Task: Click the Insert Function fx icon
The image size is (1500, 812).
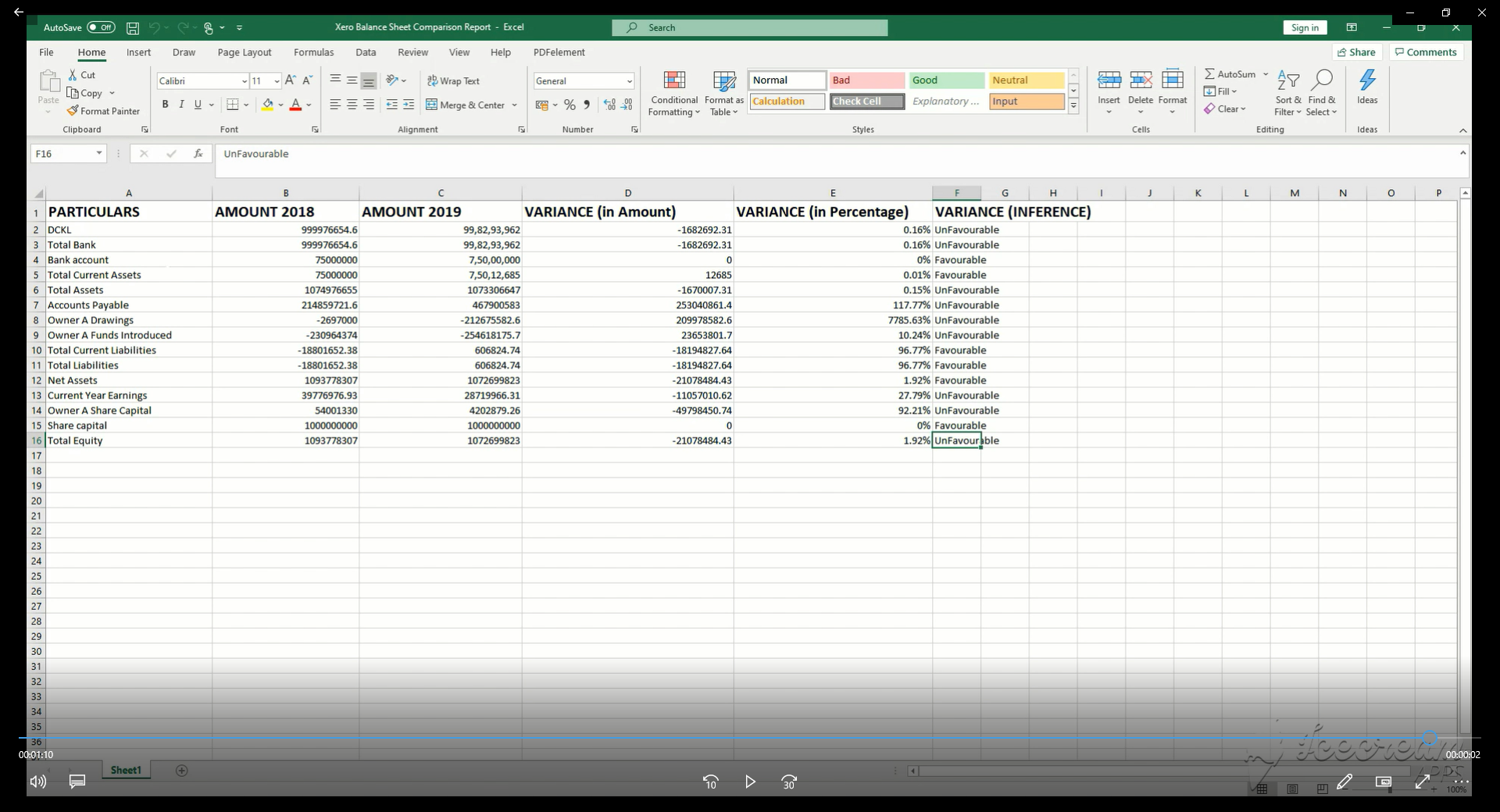Action: tap(198, 154)
